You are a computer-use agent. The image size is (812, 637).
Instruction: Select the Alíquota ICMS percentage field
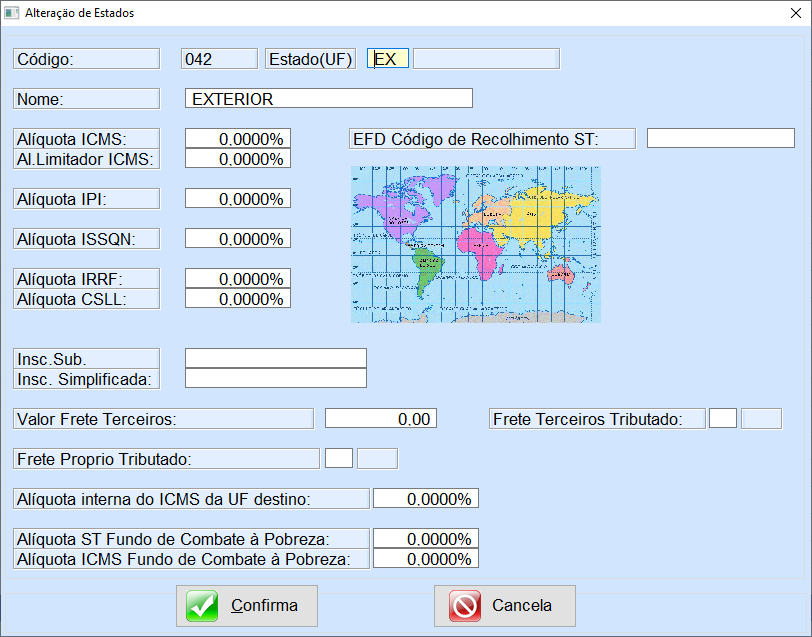pyautogui.click(x=238, y=139)
